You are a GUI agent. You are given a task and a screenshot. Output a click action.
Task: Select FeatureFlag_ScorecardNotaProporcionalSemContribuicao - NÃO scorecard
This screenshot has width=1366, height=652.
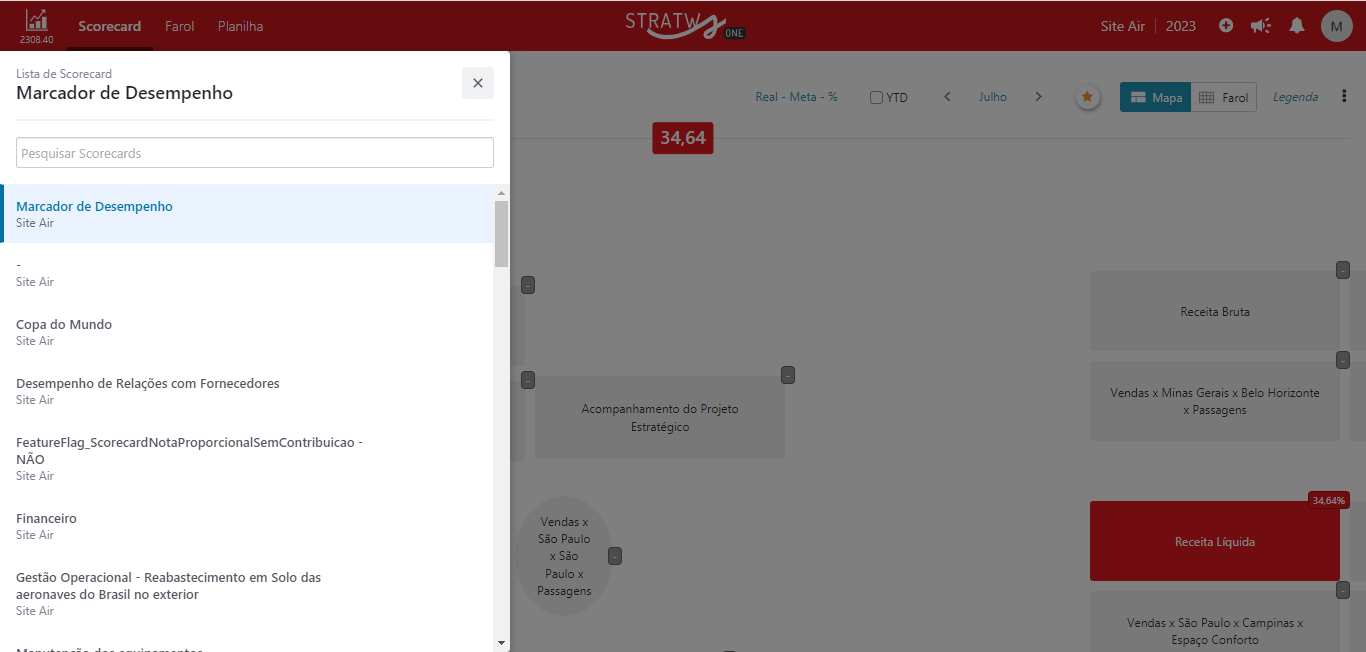248,458
